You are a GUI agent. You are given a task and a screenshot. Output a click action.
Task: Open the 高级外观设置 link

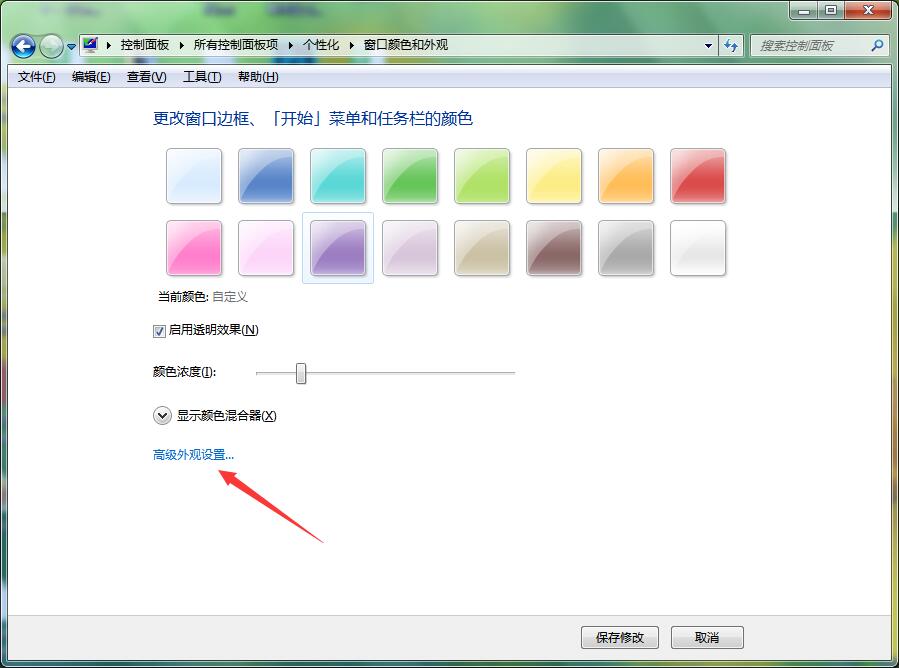[193, 455]
